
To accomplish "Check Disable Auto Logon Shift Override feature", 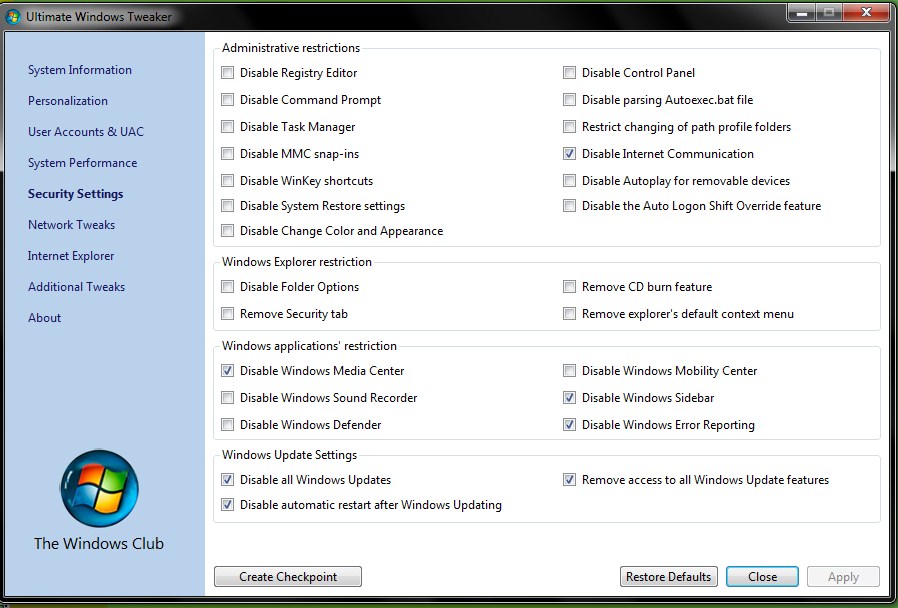I will pos(569,206).
